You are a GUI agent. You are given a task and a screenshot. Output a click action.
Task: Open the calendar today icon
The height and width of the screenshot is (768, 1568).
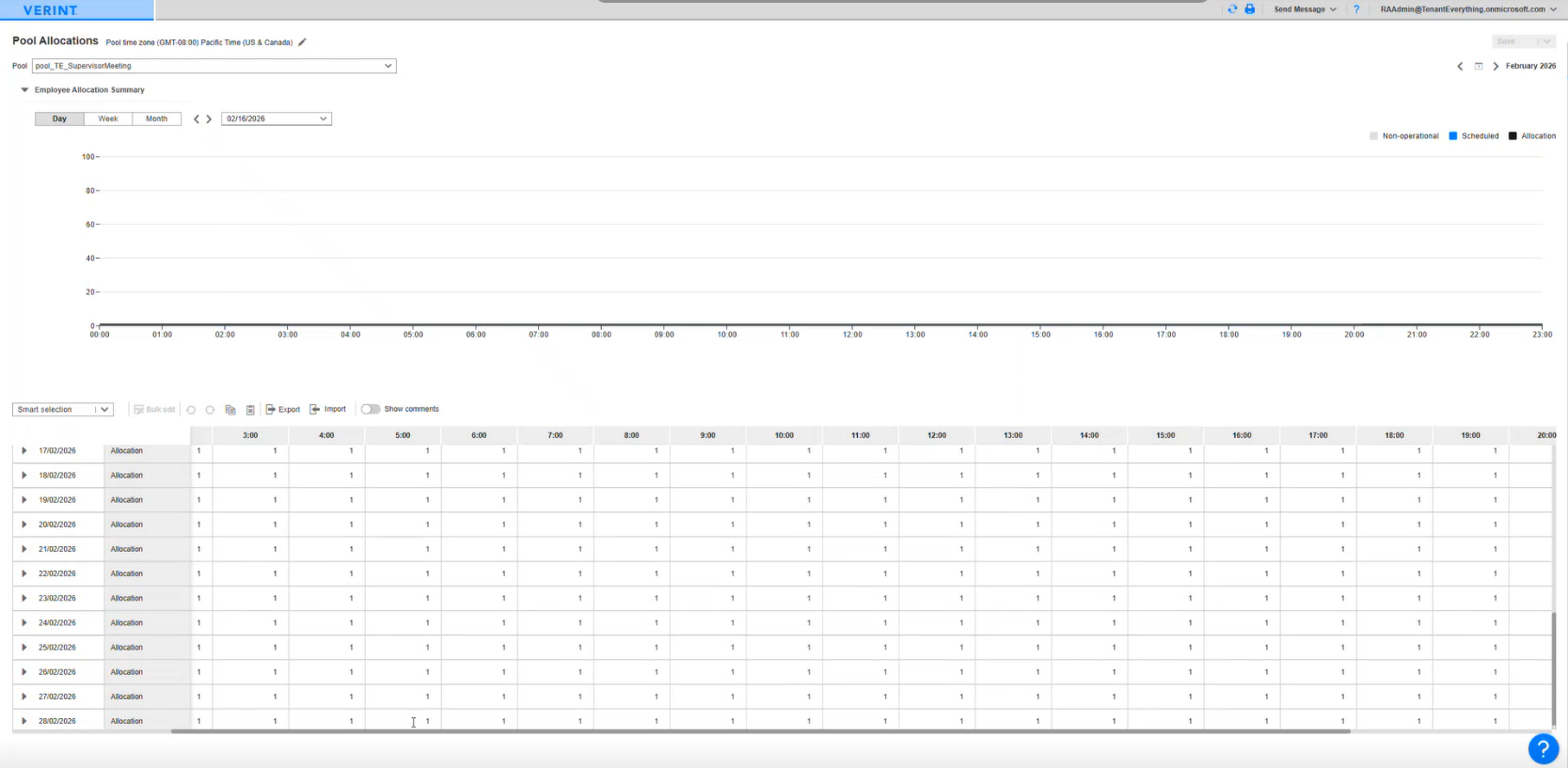[1479, 66]
